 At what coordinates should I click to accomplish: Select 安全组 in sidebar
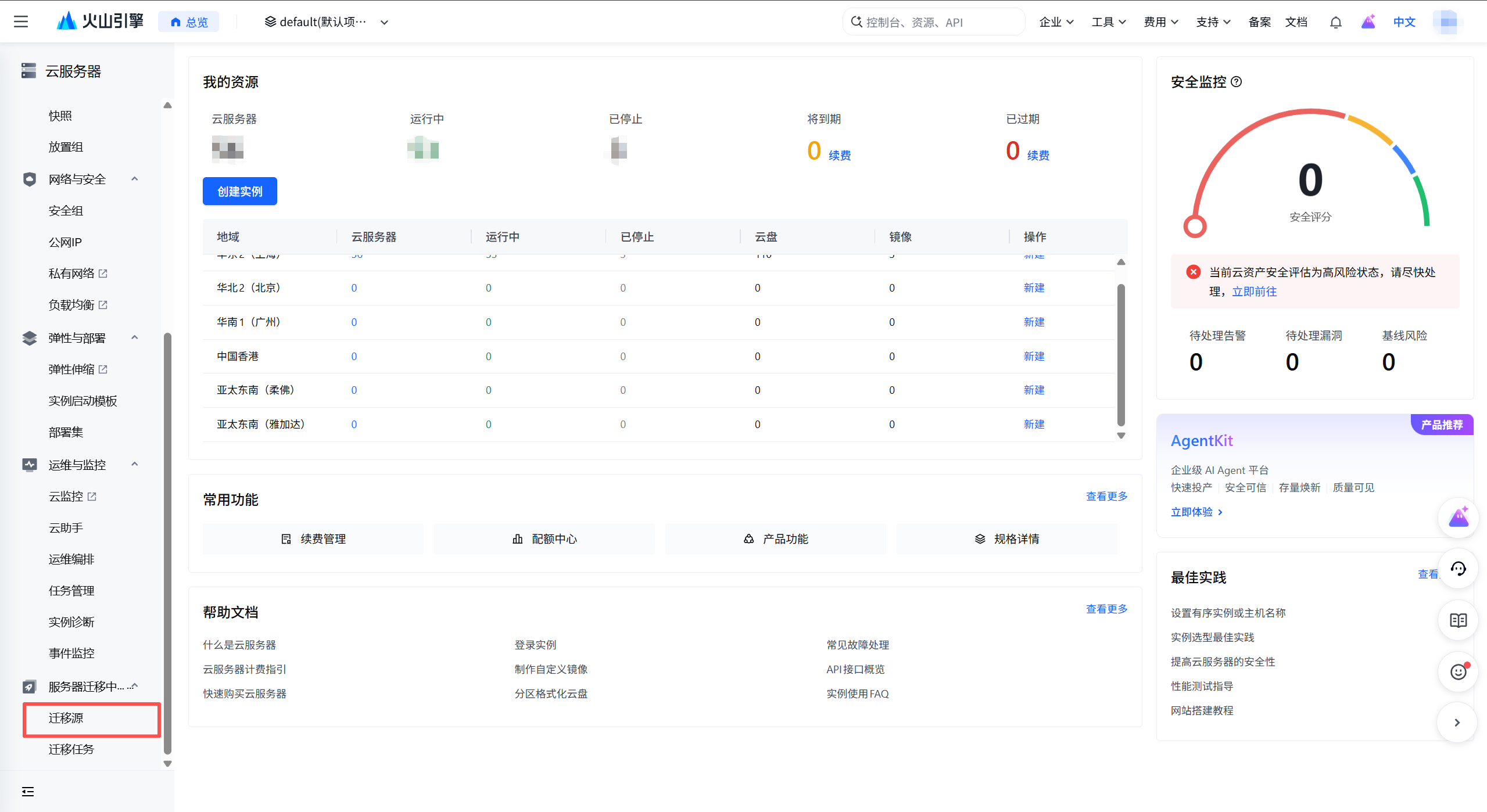point(66,210)
